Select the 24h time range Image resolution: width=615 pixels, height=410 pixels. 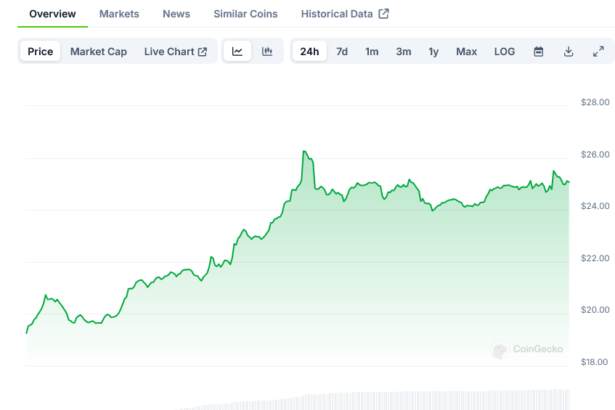pos(310,51)
